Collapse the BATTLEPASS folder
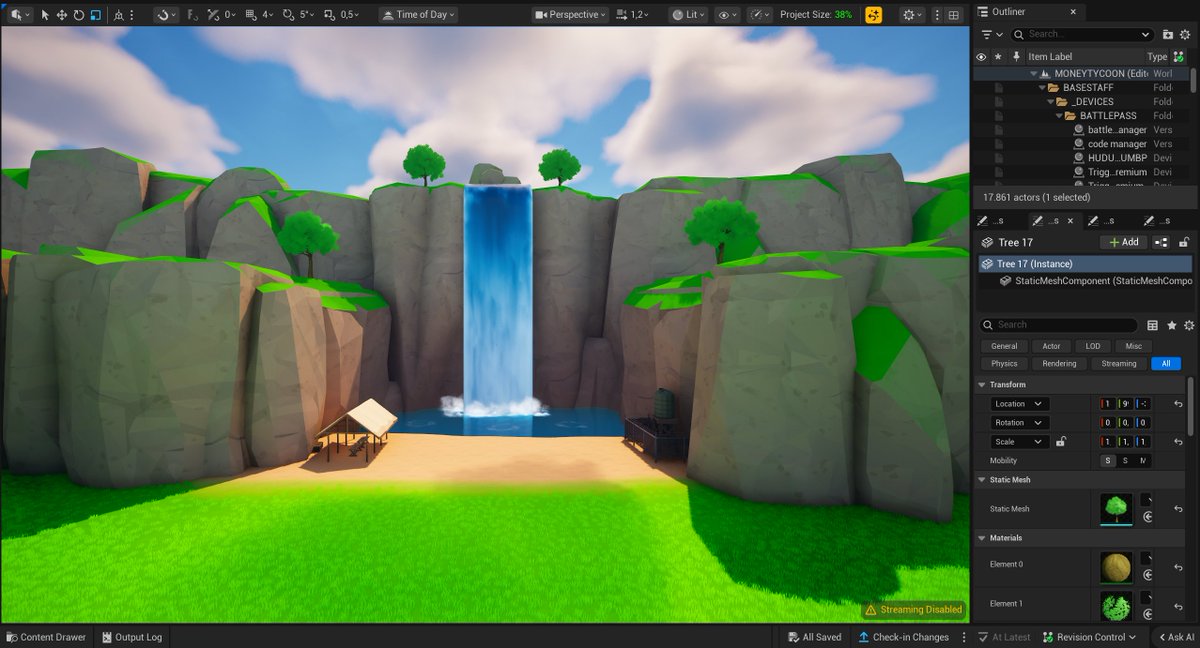The width and height of the screenshot is (1200, 648). 1058,116
